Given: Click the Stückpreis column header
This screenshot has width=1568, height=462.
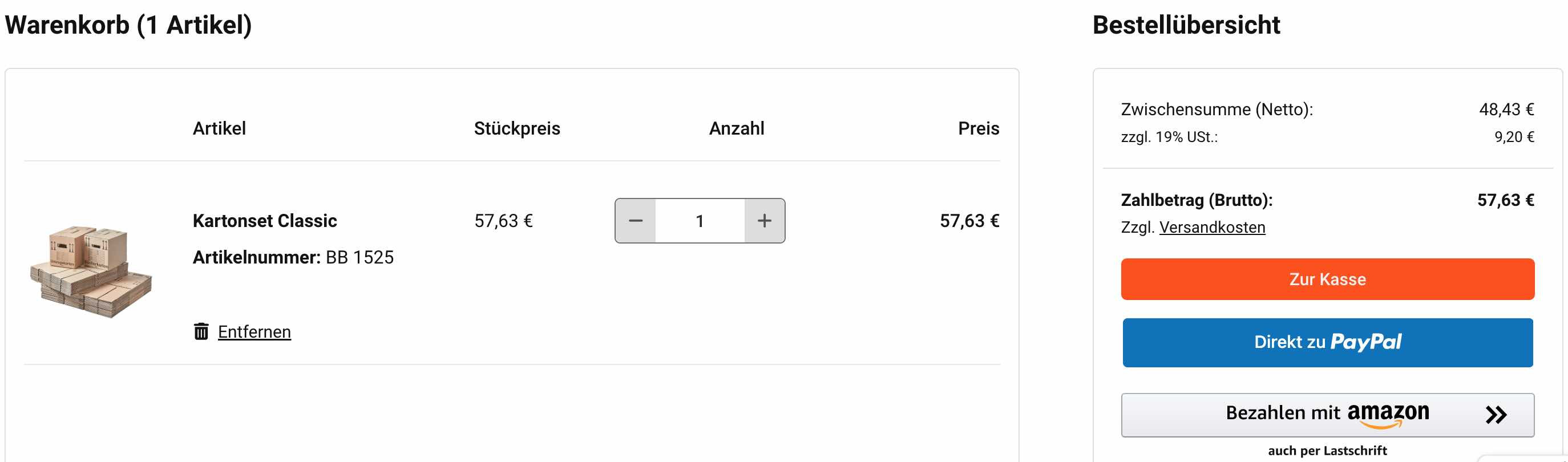Looking at the screenshot, I should [x=517, y=128].
